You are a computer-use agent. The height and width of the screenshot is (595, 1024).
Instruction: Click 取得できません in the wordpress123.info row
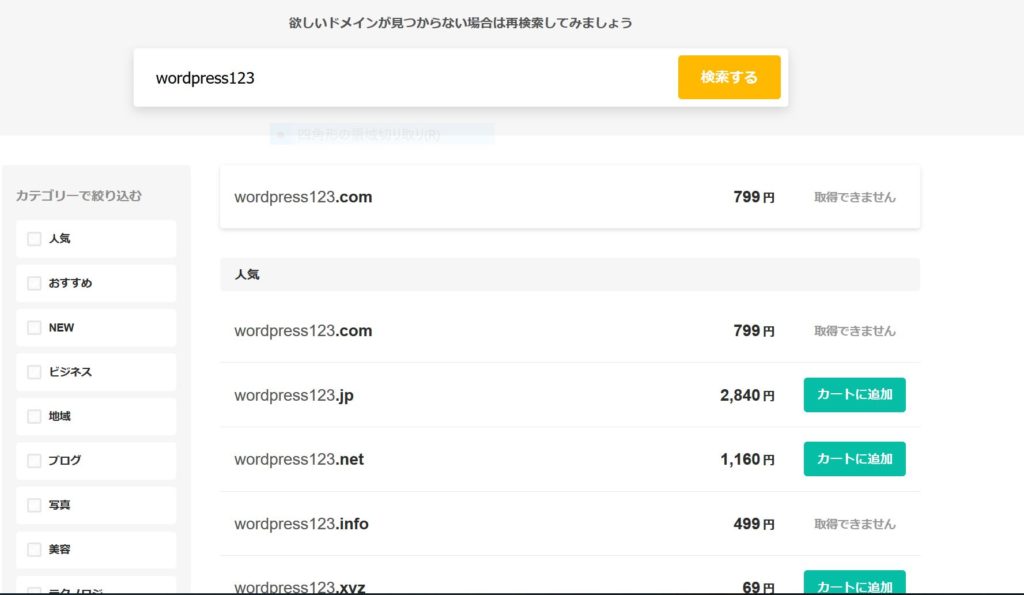854,524
